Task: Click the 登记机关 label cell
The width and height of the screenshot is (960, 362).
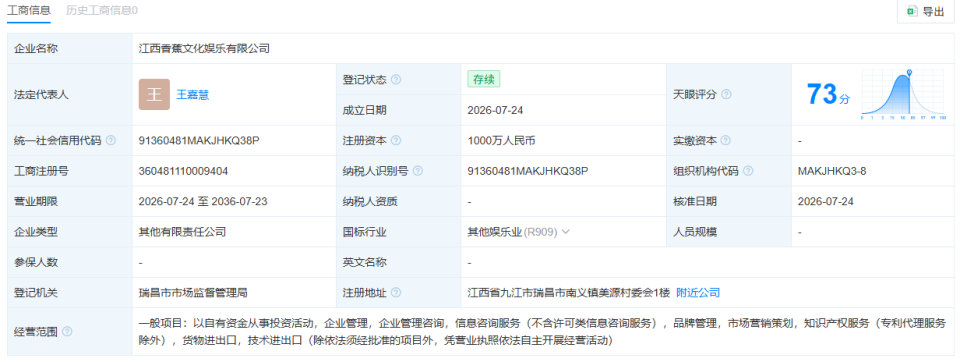Action: pyautogui.click(x=70, y=293)
